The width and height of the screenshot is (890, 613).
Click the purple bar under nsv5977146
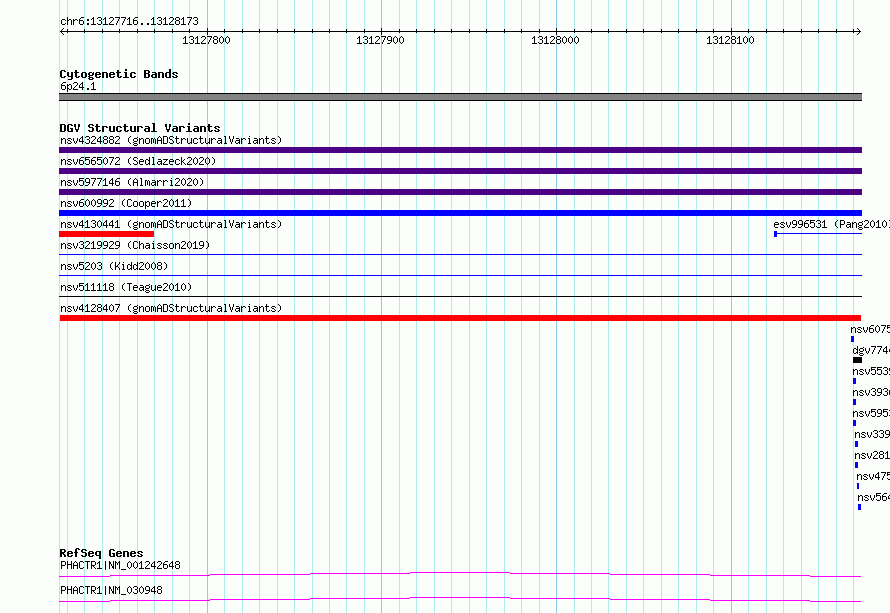coord(460,192)
